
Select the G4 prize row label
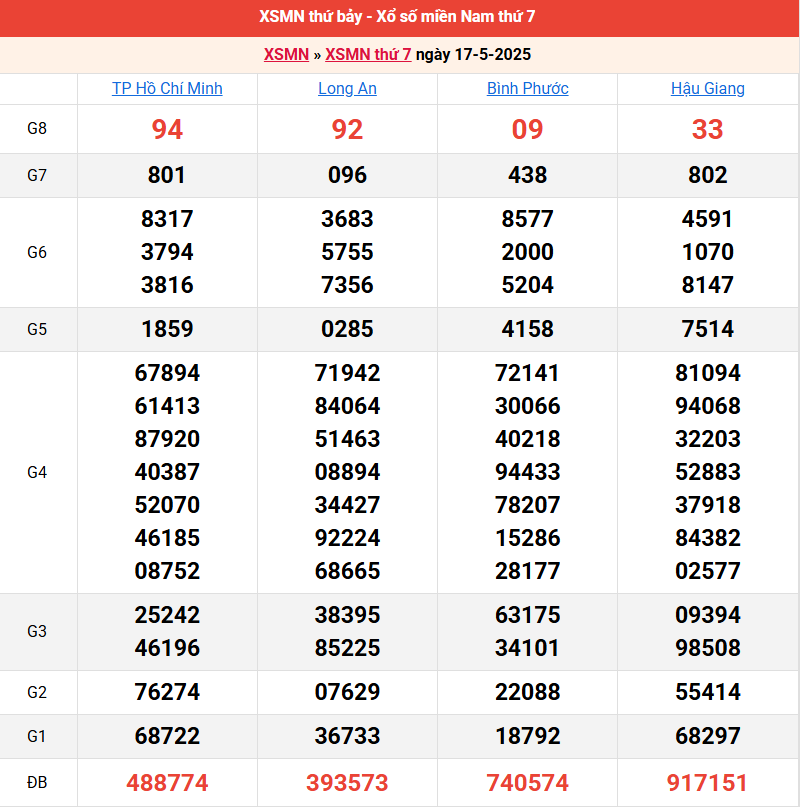tap(37, 472)
